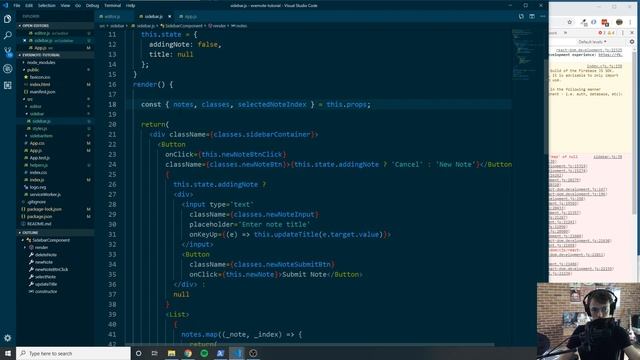
Task: Open the Windows Start menu
Action: [x=8, y=353]
